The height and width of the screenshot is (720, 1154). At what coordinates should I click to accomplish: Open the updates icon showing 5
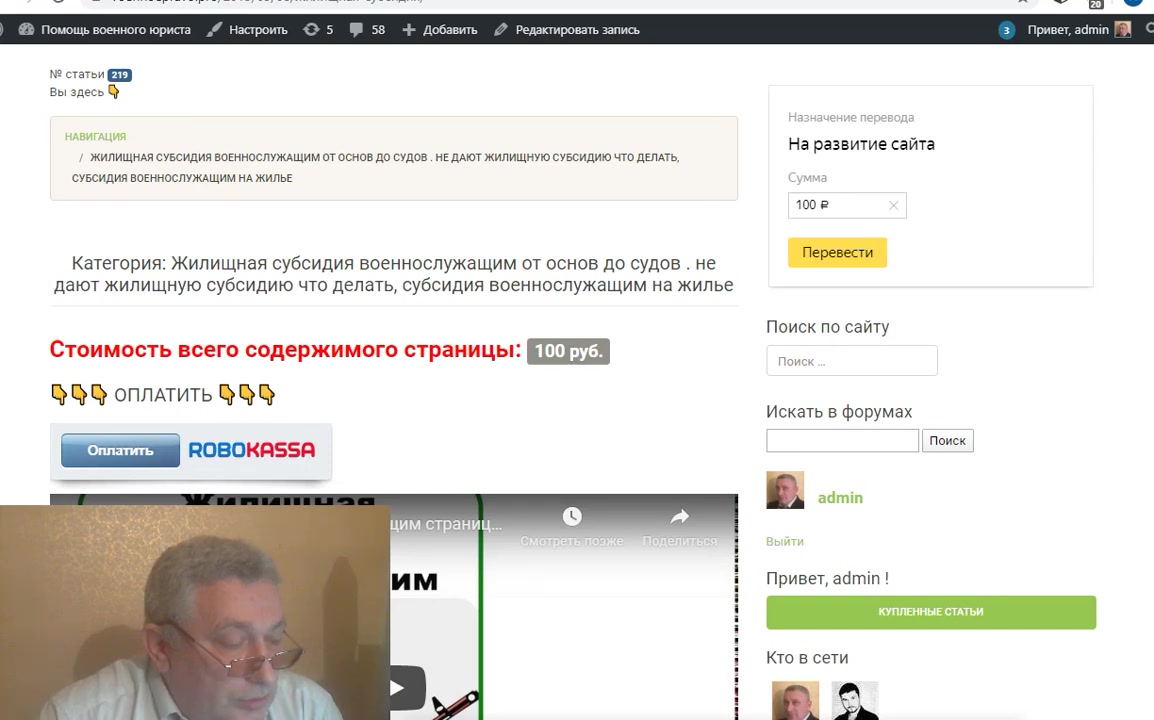[318, 29]
